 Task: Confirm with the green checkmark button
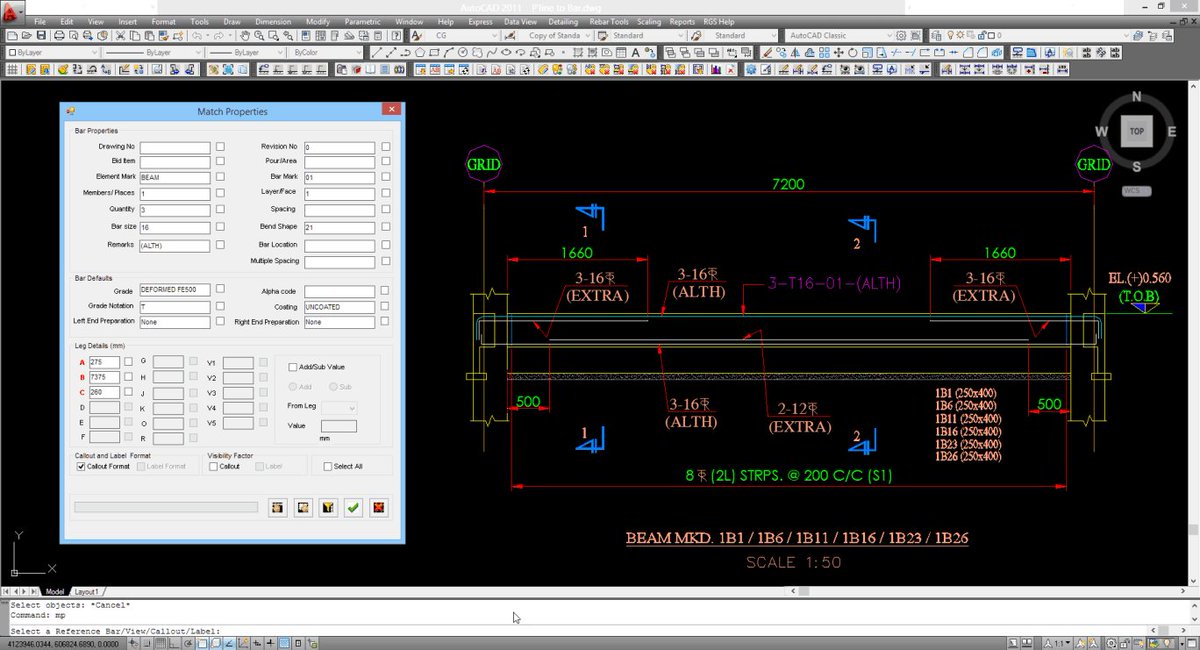coord(353,507)
